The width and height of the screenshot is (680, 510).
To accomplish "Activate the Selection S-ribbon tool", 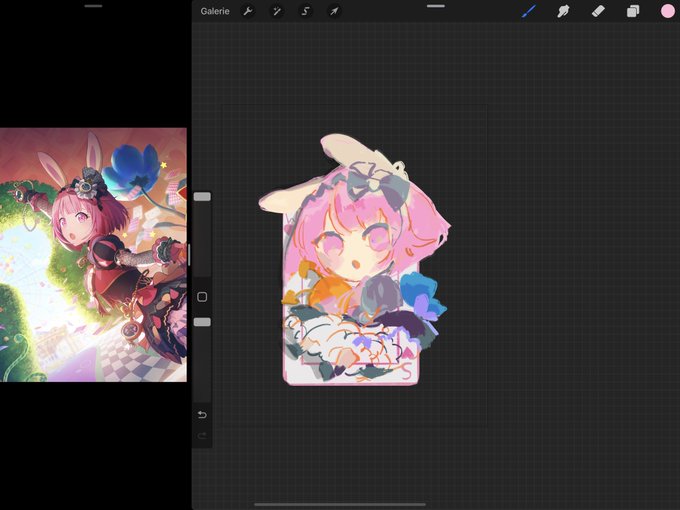I will tap(305, 11).
